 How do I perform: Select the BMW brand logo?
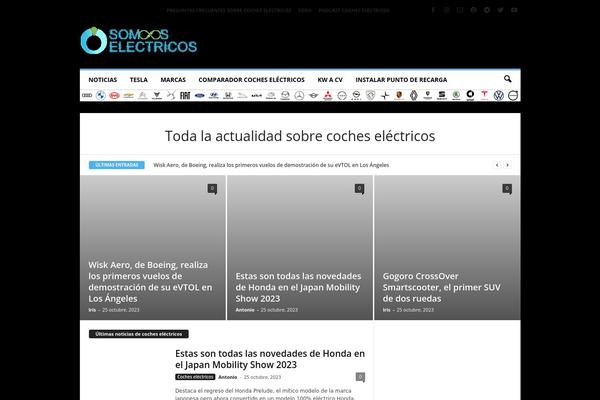coord(101,95)
